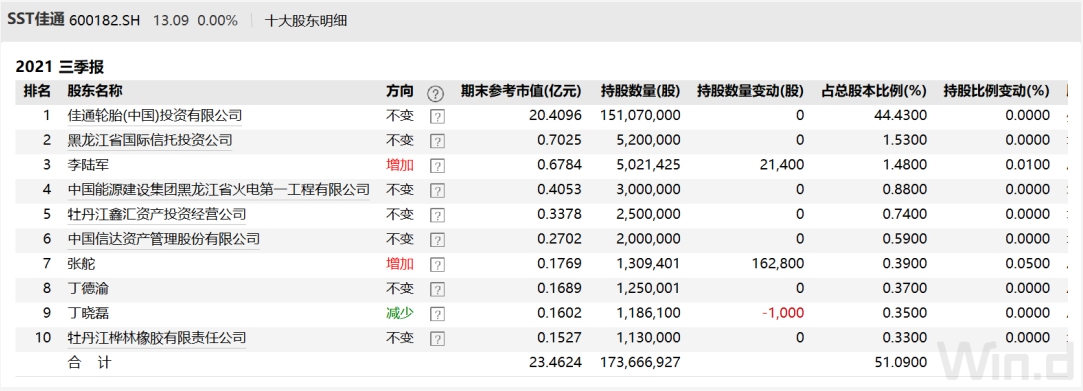The width and height of the screenshot is (1083, 391).
Task: Open shareholder 佳通轮胎(中国)投资有限公司 link
Action: pyautogui.click(x=155, y=115)
